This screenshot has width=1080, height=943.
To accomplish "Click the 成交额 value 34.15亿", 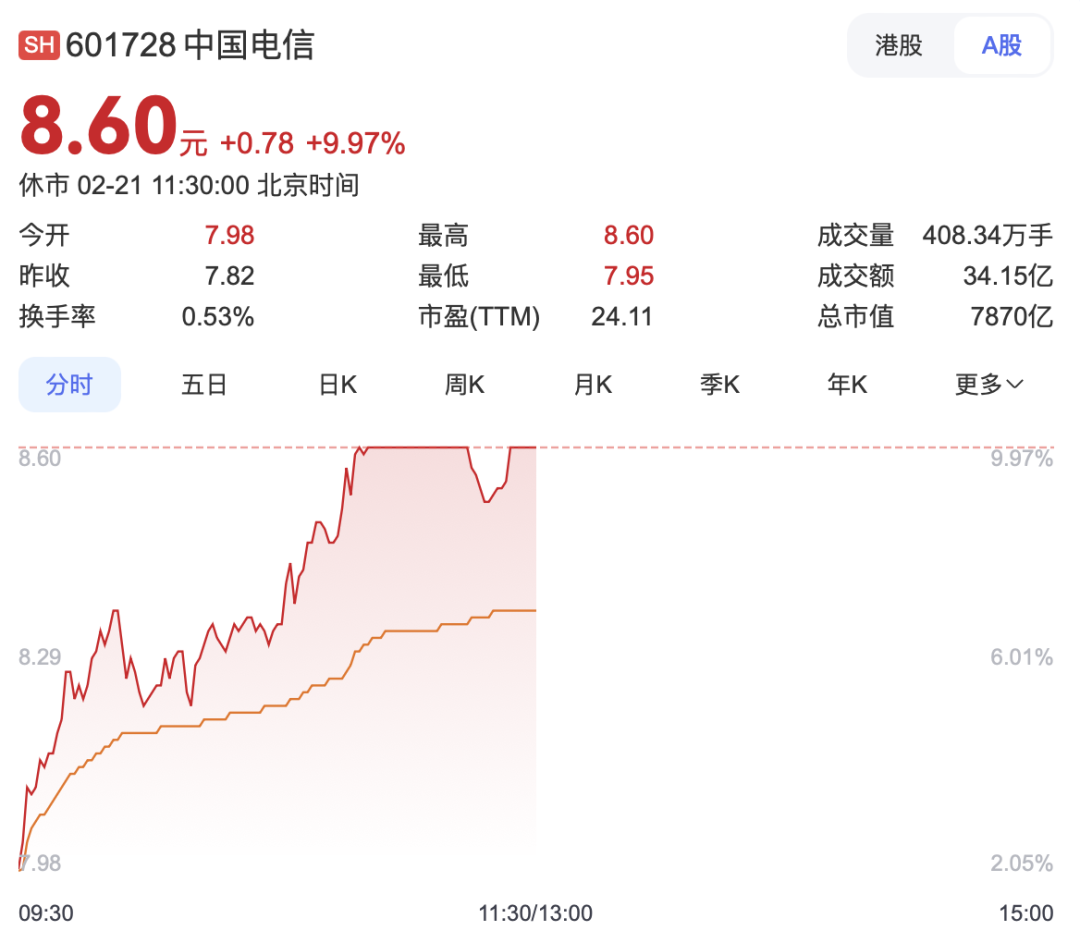I will 1008,276.
